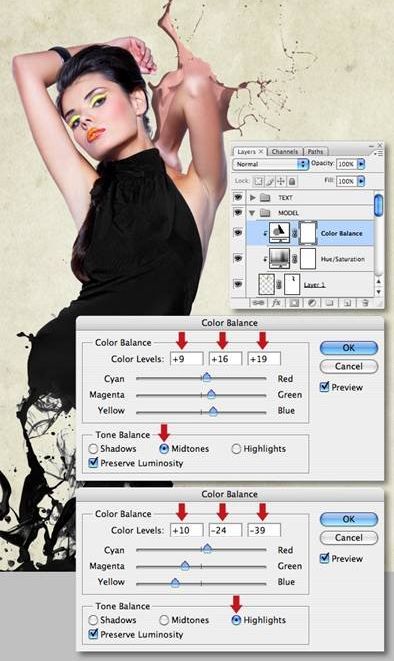The width and height of the screenshot is (394, 661).
Task: Delete layer using the trash icon
Action: coord(365,303)
